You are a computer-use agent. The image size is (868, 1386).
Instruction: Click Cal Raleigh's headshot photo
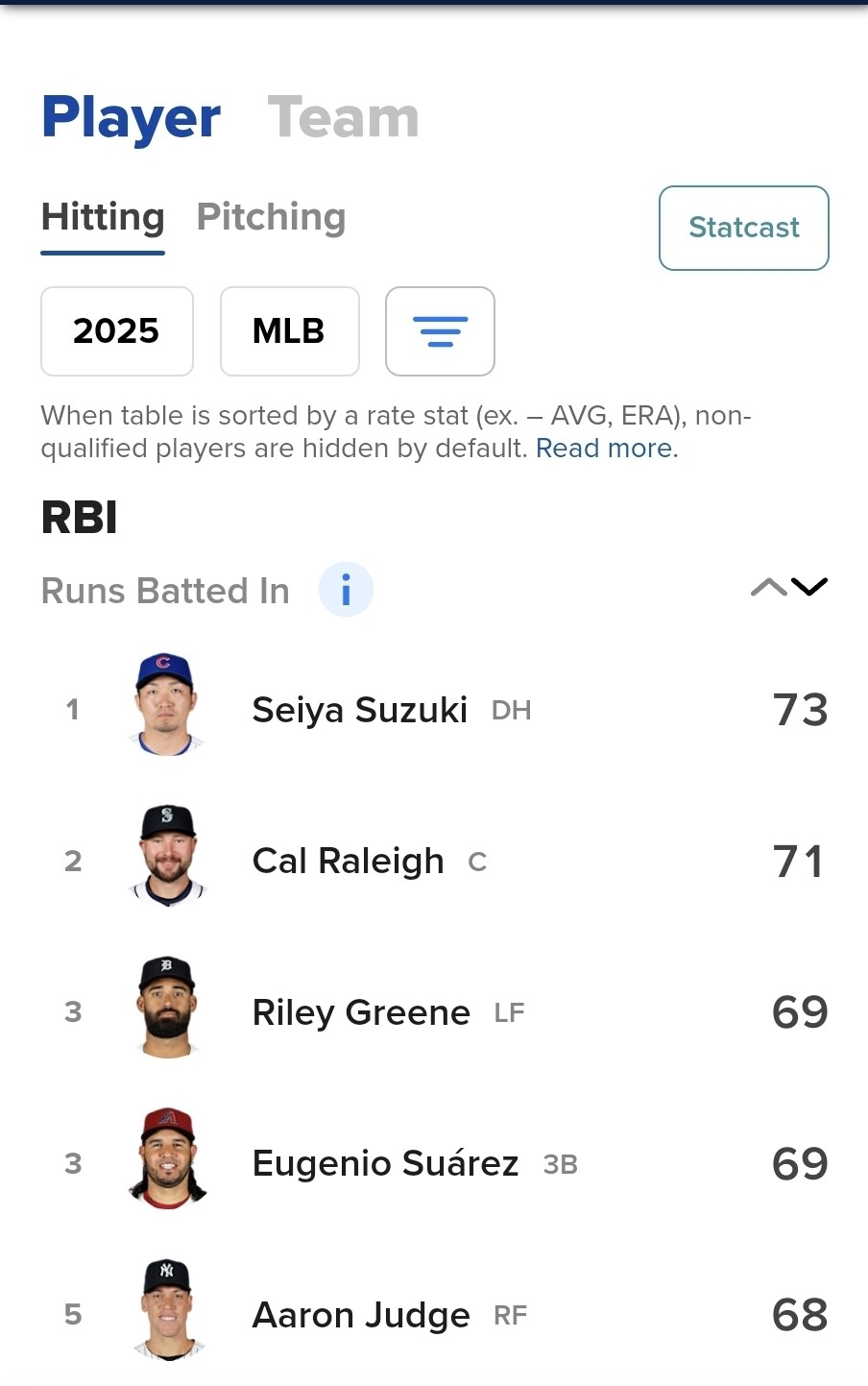point(167,857)
